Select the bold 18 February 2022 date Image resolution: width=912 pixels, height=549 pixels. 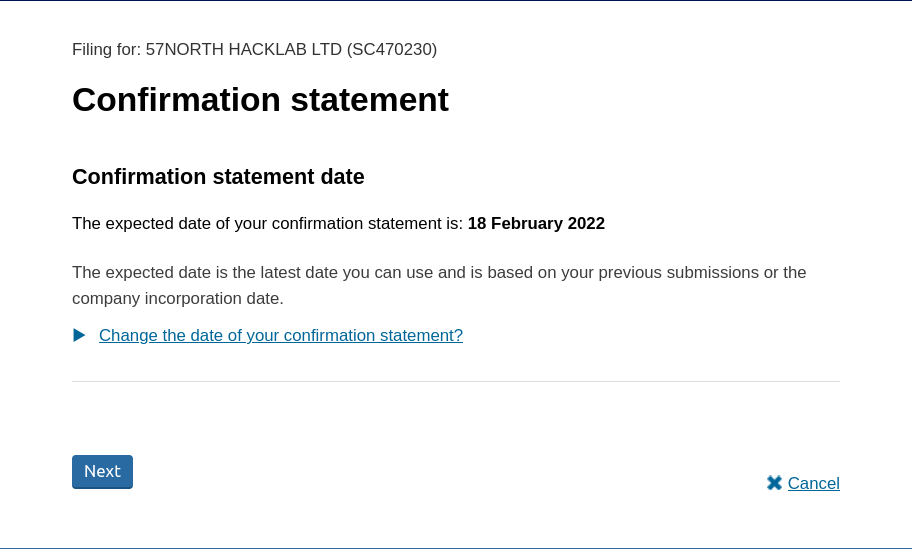point(536,224)
